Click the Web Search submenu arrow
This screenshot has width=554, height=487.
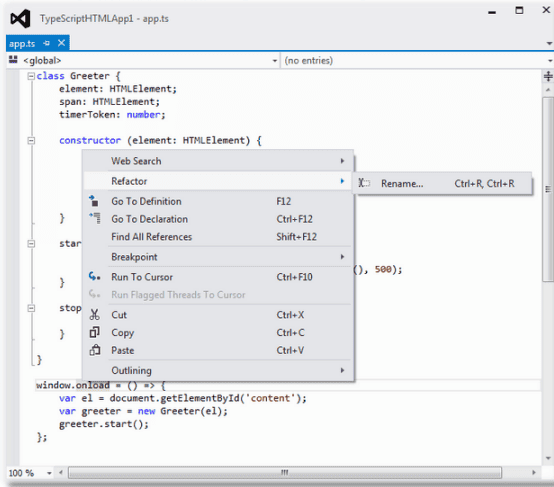point(342,161)
